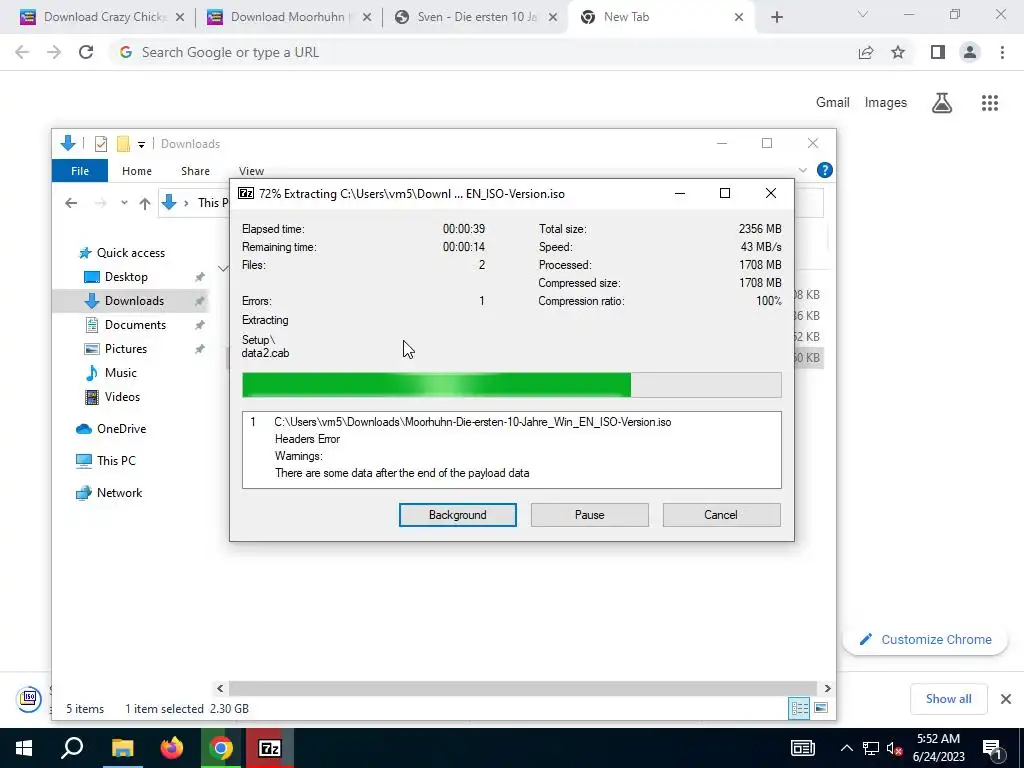Switch to Download Crazy Chicken tab
1024x768 pixels.
point(103,17)
